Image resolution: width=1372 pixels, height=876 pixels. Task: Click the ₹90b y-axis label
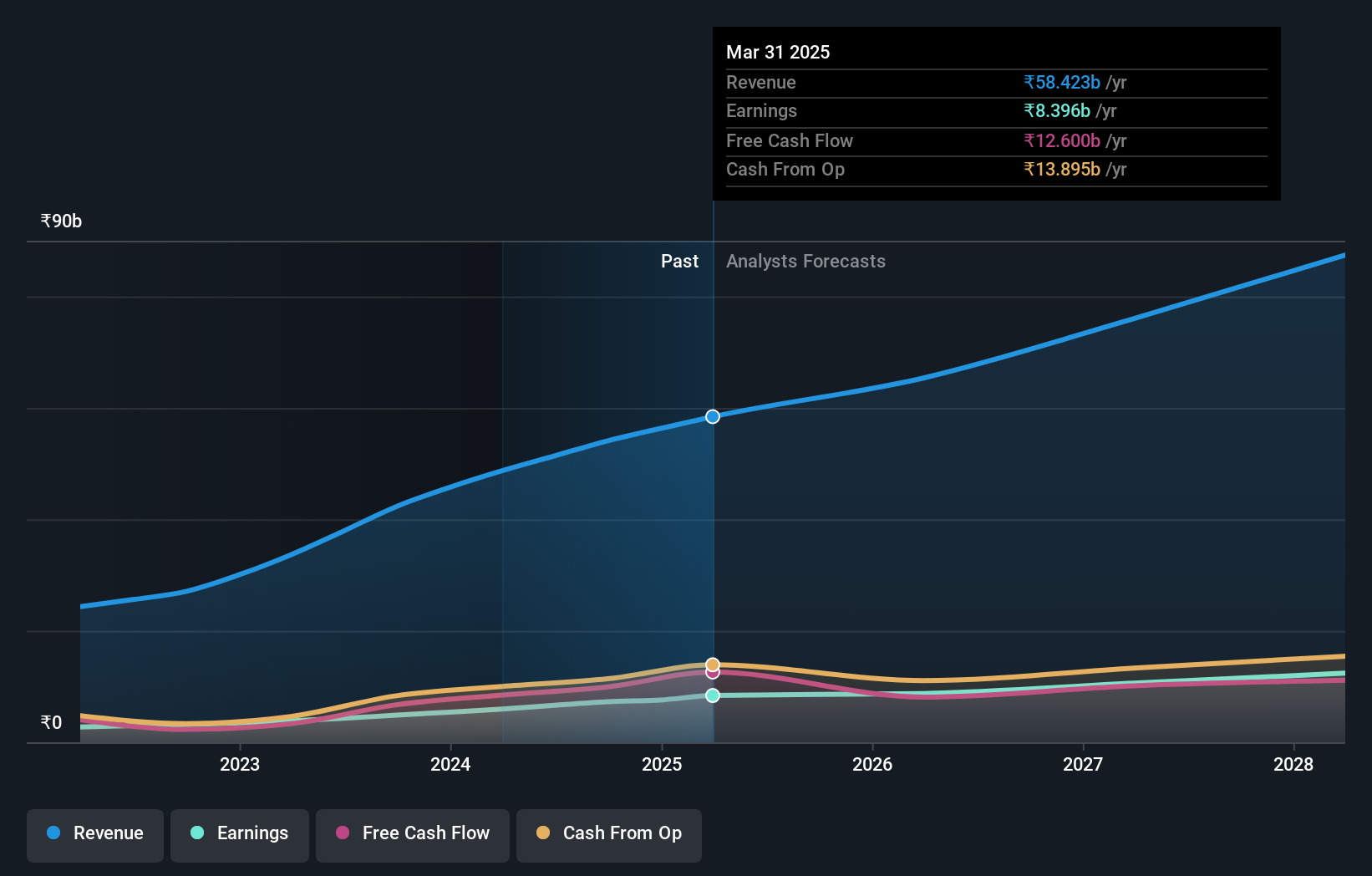(x=61, y=221)
